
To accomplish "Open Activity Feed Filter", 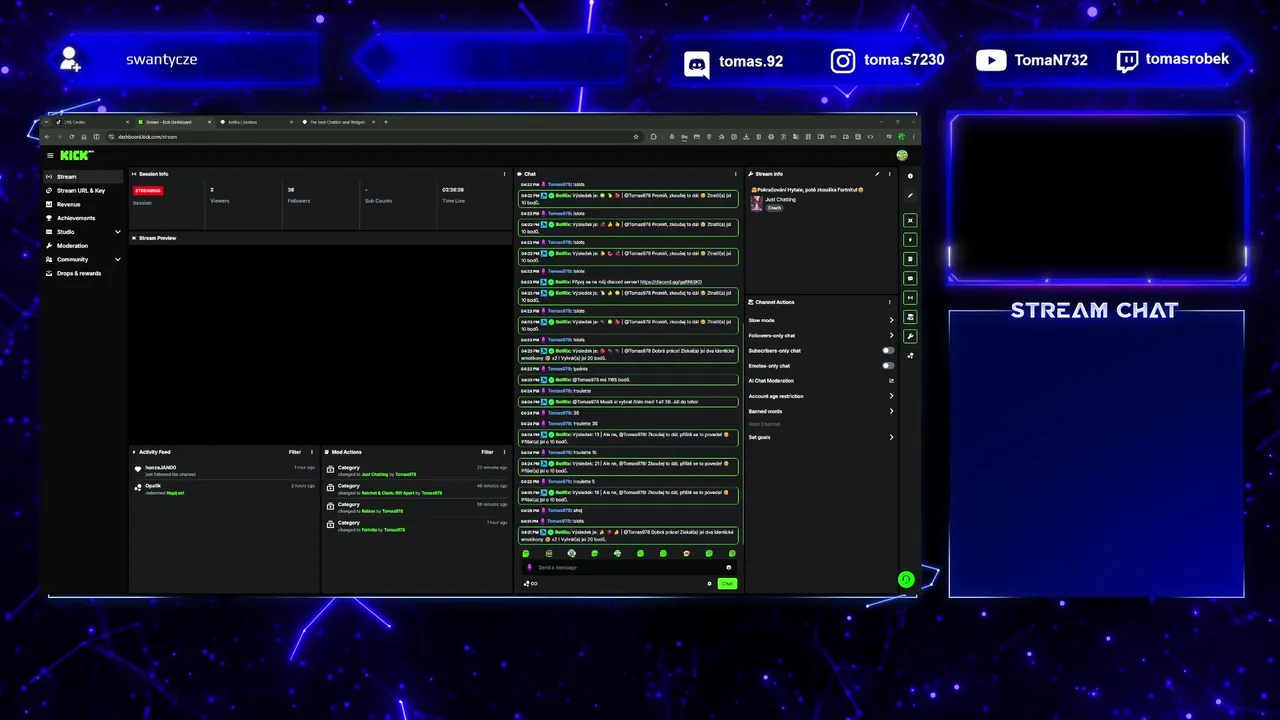I will [x=295, y=452].
